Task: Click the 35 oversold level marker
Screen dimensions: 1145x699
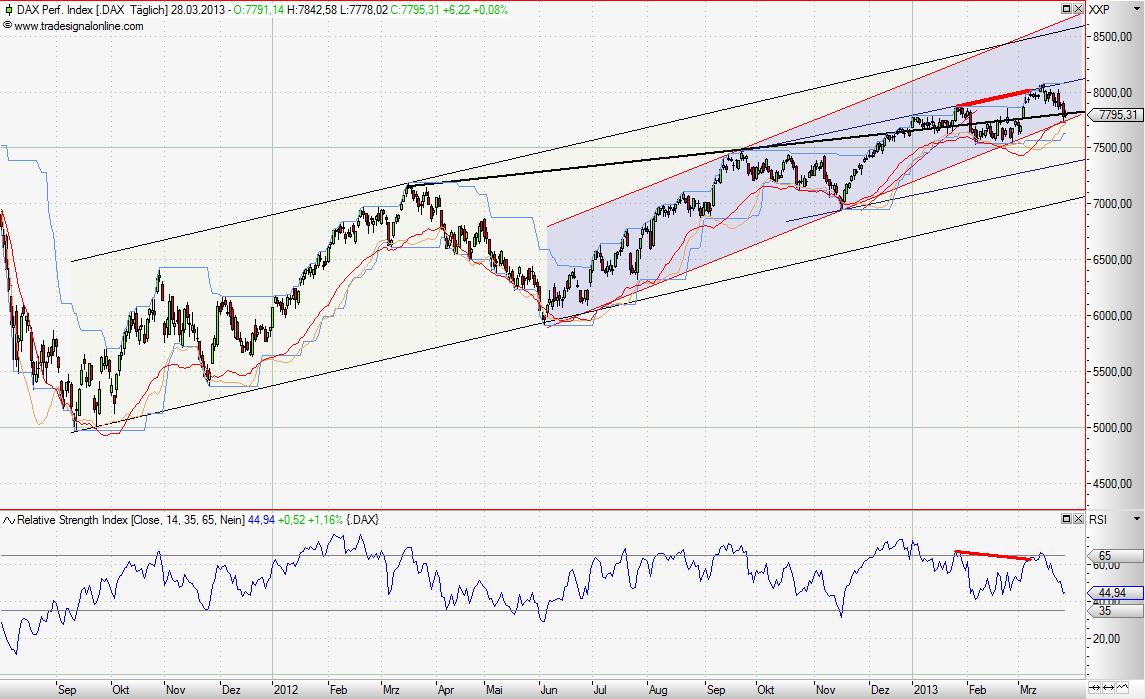Action: coord(1105,610)
